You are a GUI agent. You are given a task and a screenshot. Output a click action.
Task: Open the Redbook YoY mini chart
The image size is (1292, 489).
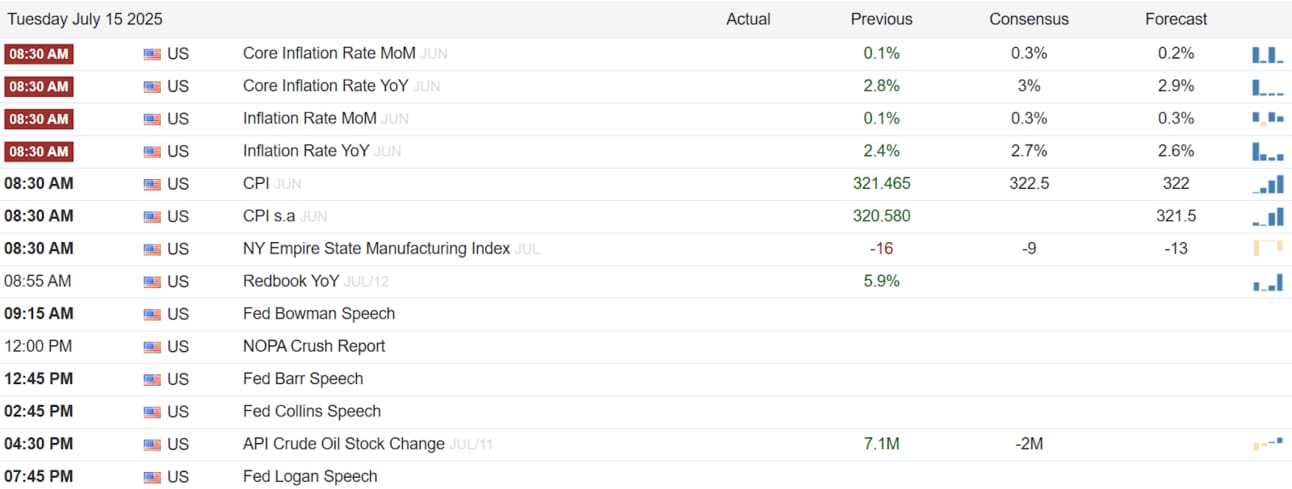point(1267,282)
